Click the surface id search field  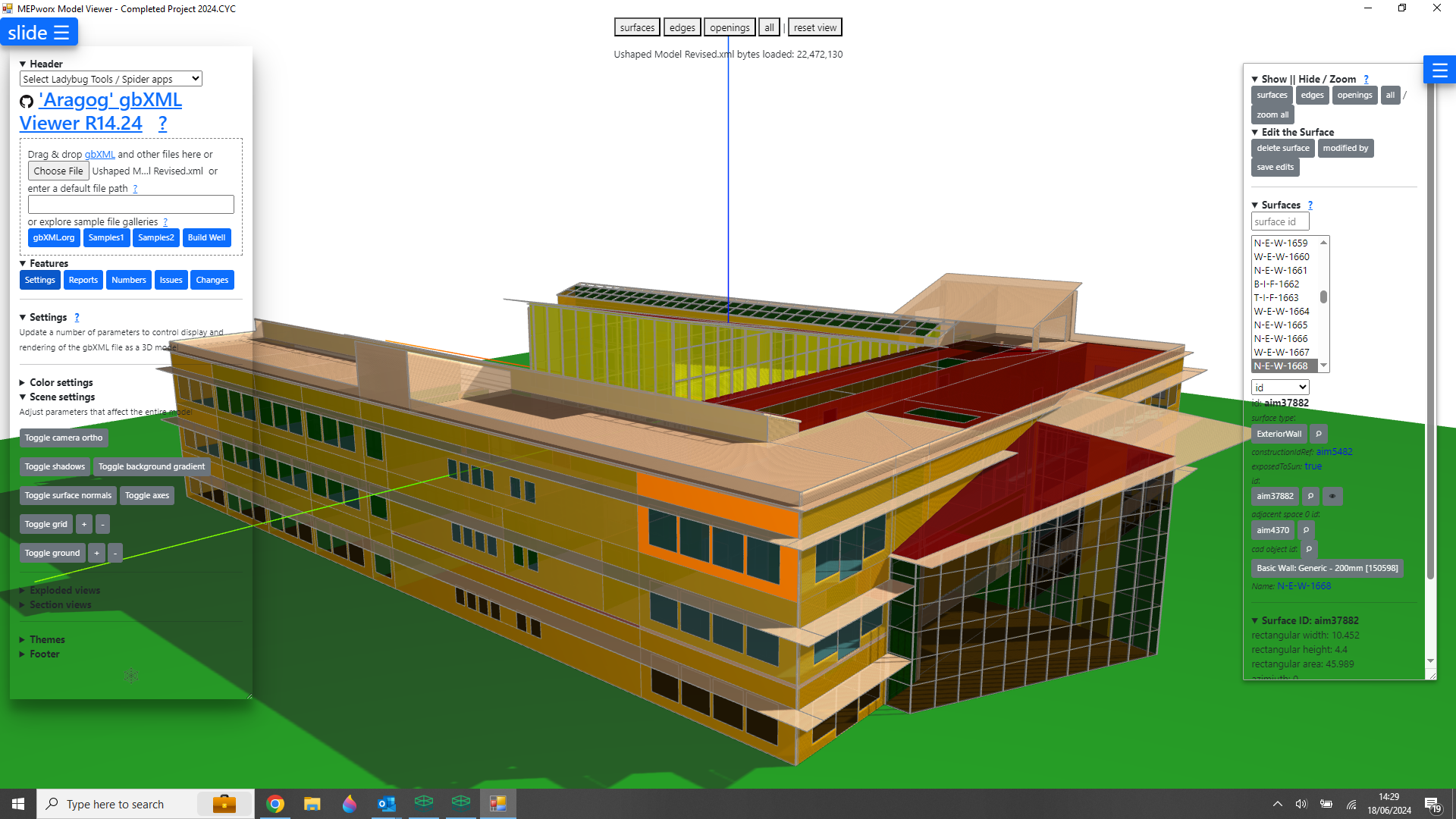1279,221
